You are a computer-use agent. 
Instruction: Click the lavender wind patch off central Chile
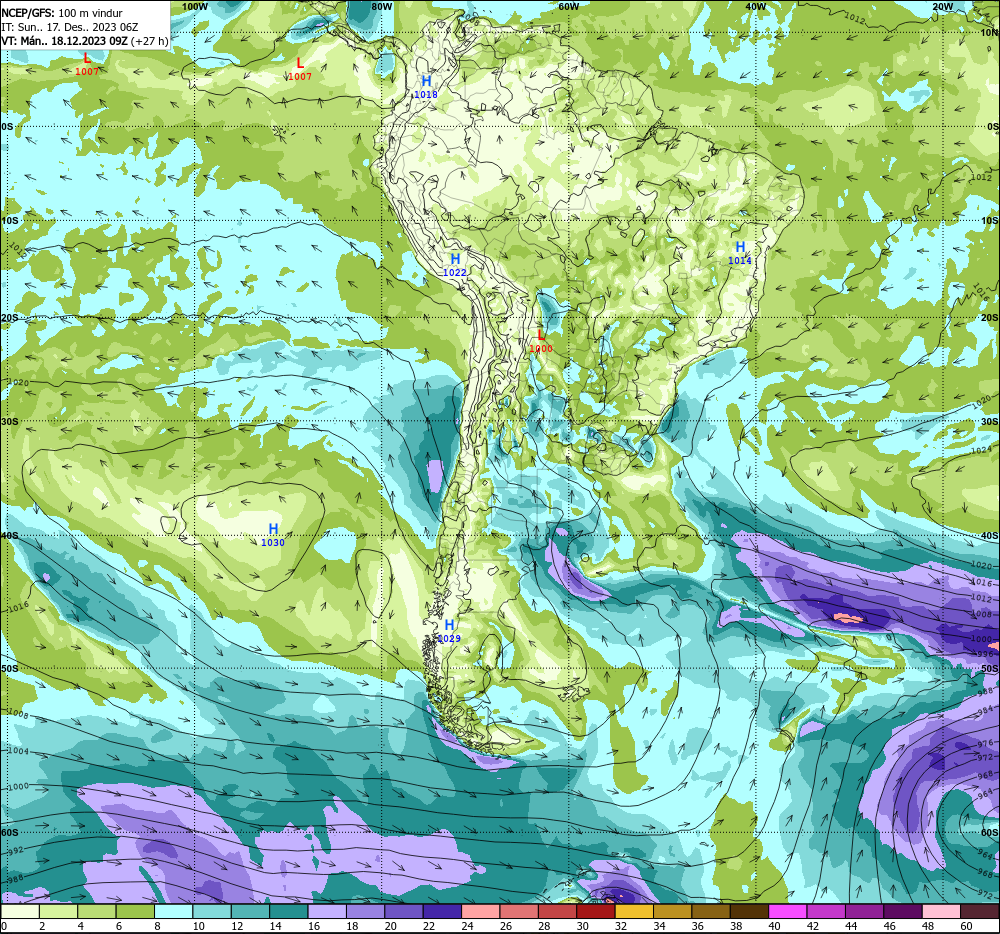tap(434, 476)
